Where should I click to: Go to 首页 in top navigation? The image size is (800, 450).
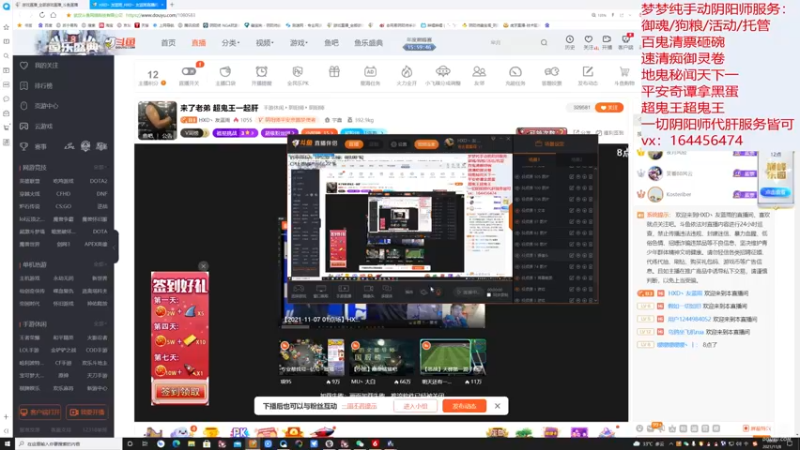pyautogui.click(x=168, y=43)
